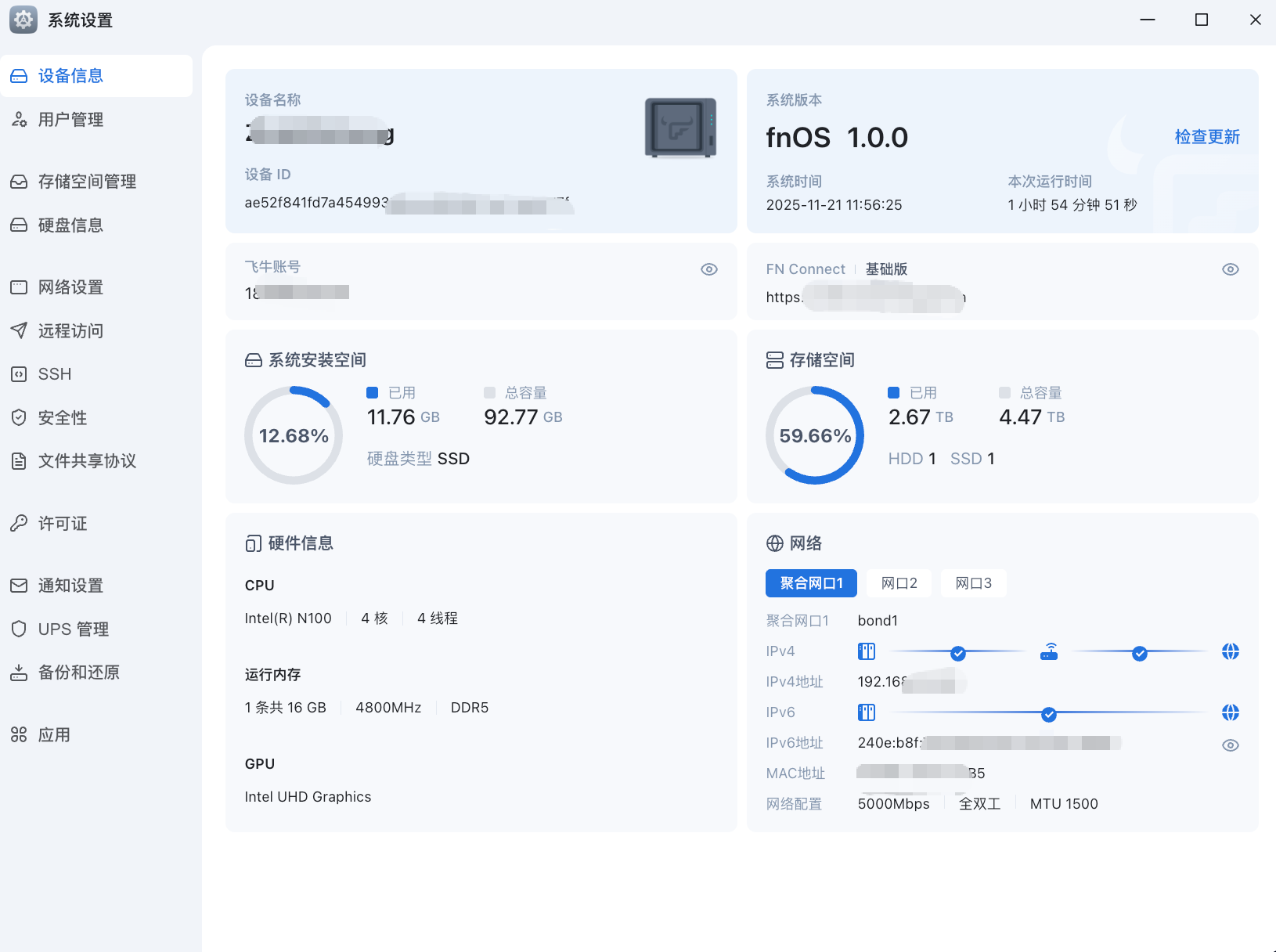Click the NAS device thumbnail image
Viewport: 1276px width, 952px height.
(x=680, y=128)
